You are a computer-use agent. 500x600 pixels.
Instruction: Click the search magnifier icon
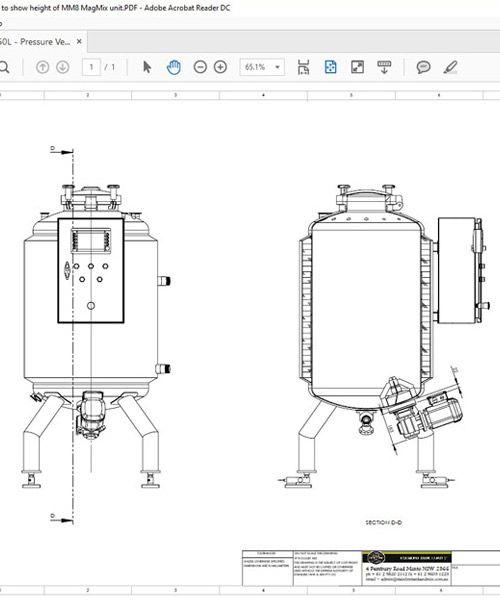[4, 67]
